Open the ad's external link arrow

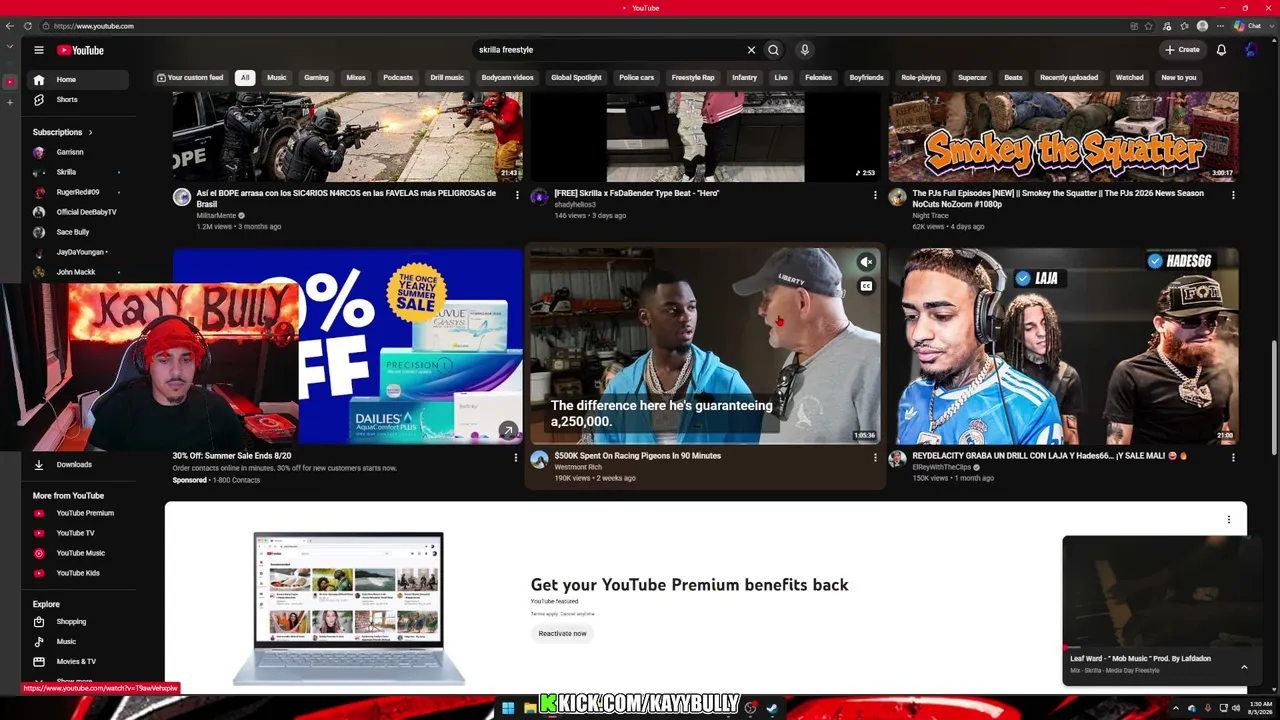click(508, 431)
